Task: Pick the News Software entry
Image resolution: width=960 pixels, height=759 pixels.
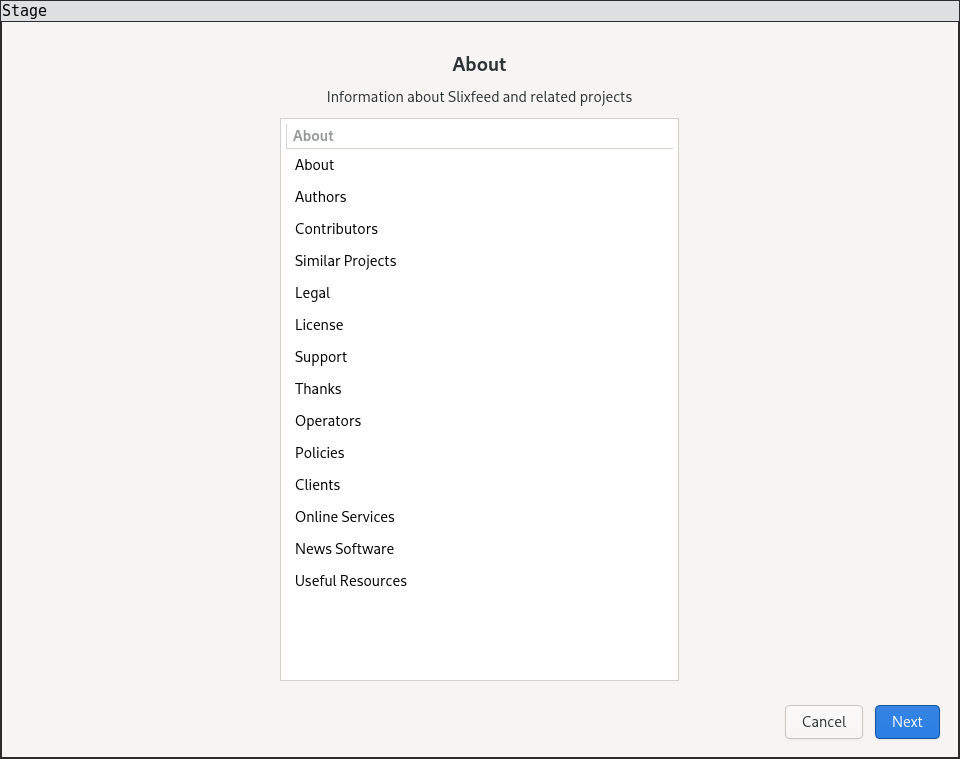Action: 344,549
